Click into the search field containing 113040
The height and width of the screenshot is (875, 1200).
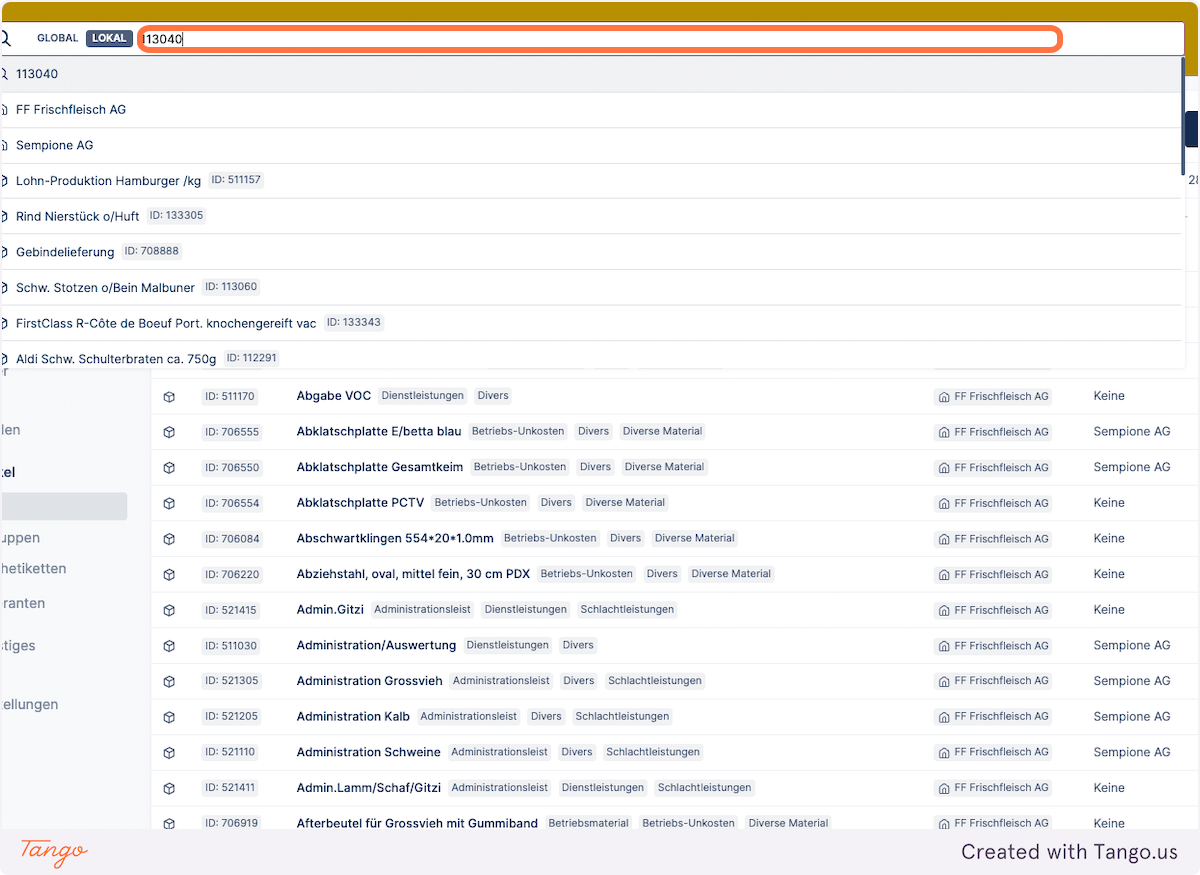tap(598, 39)
